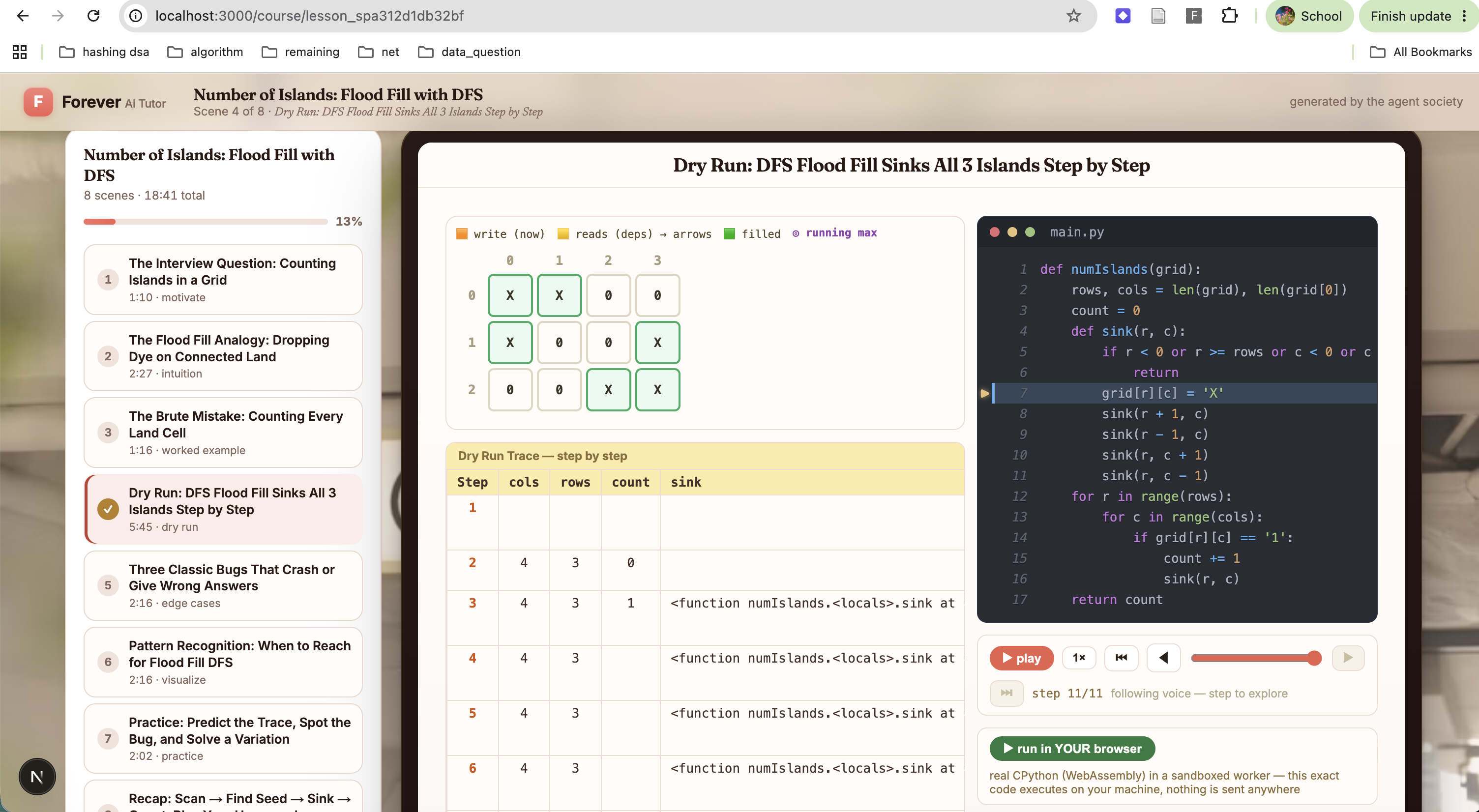
Task: Click the Dry Run Trace panel title
Action: point(542,456)
